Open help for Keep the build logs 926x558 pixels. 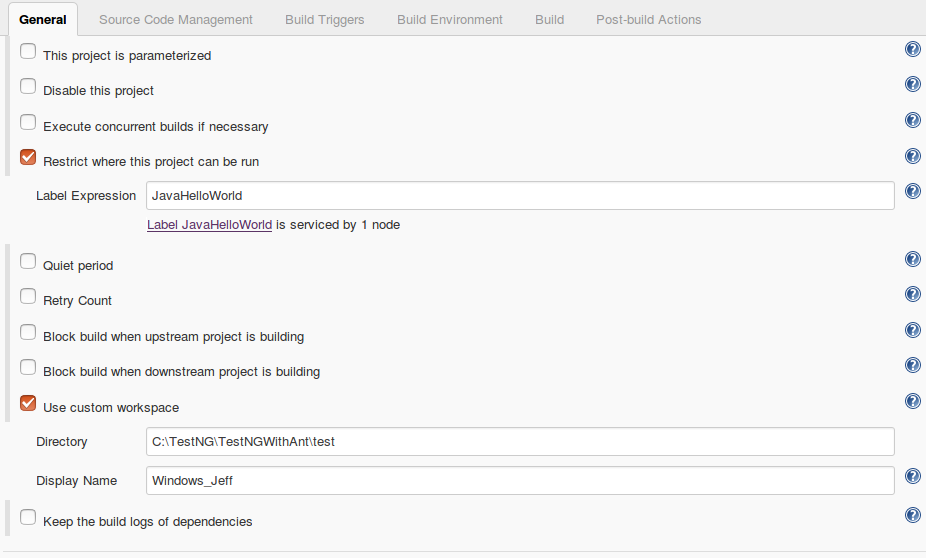point(912,515)
